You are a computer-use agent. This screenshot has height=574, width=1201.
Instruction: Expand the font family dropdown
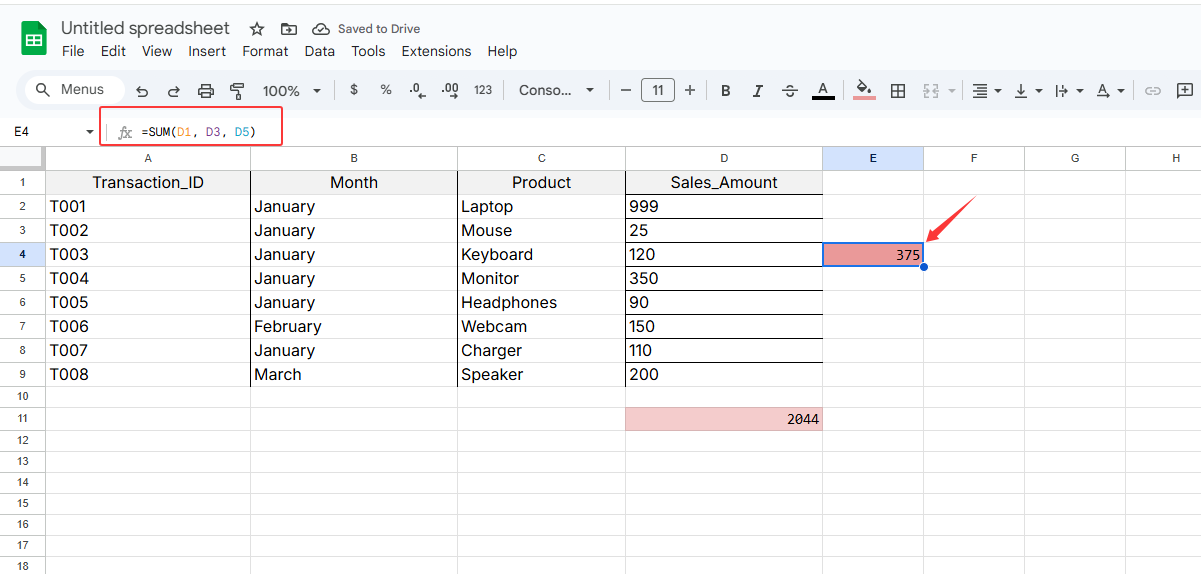[556, 91]
